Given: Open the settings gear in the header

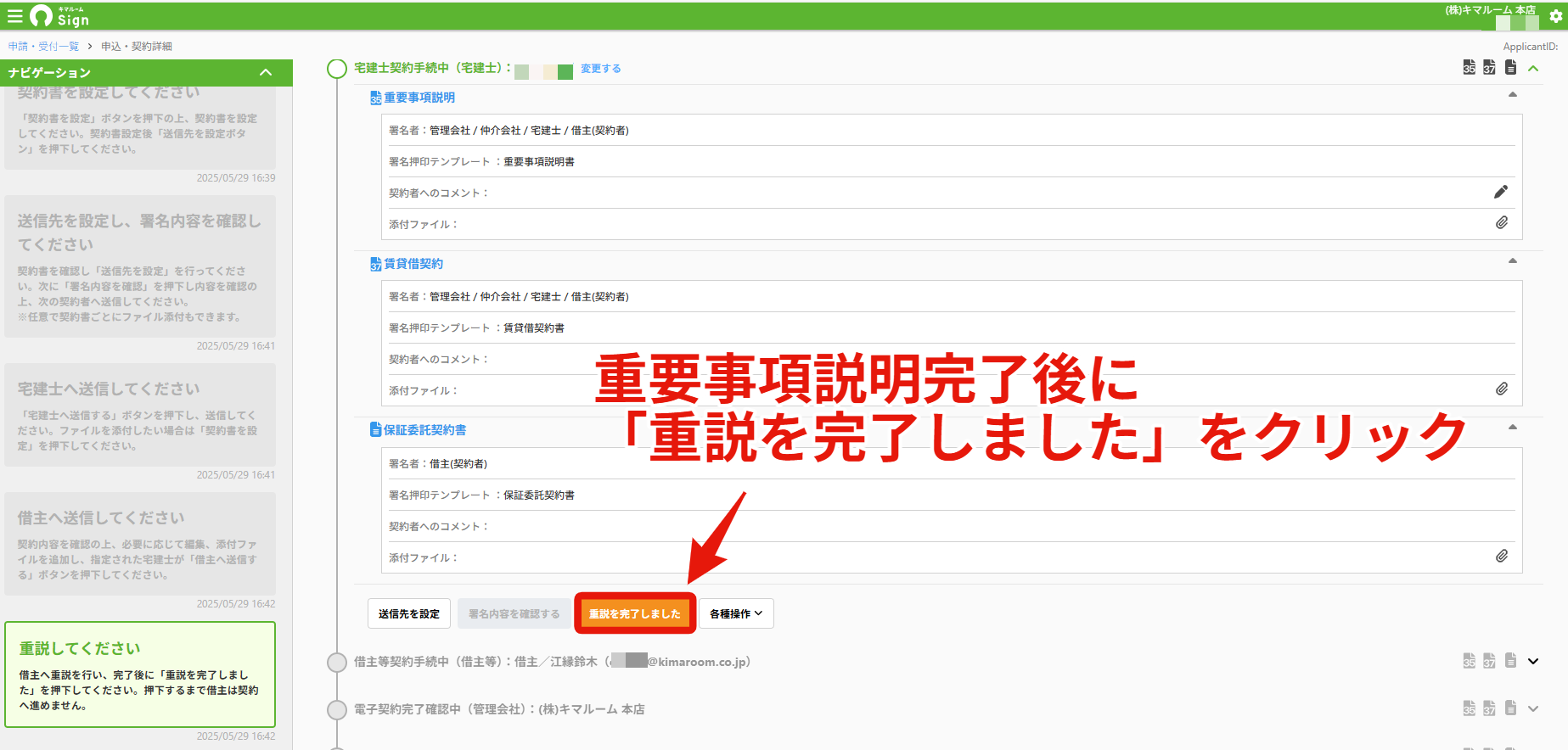Looking at the screenshot, I should tap(1556, 16).
